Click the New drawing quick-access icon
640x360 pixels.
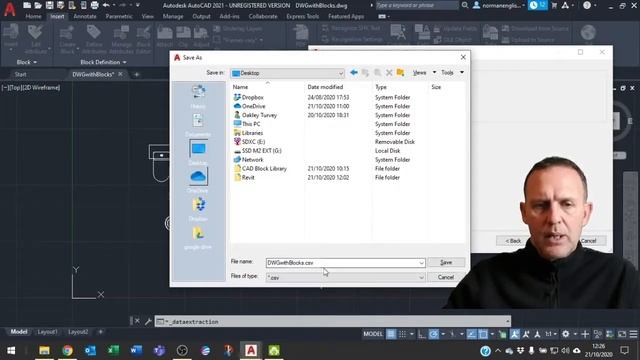pyautogui.click(x=27, y=5)
